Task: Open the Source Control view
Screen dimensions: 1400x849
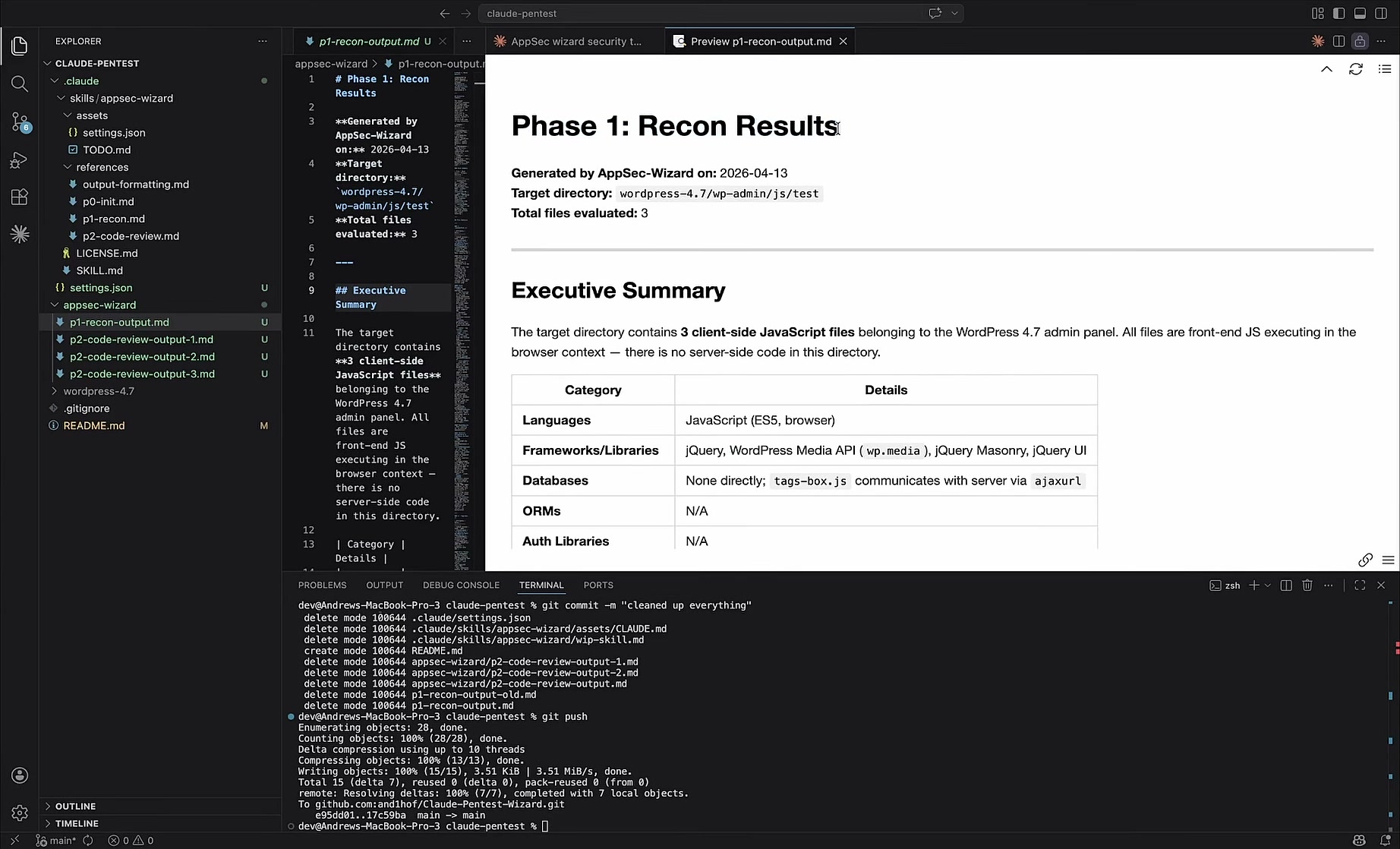Action: point(20,122)
